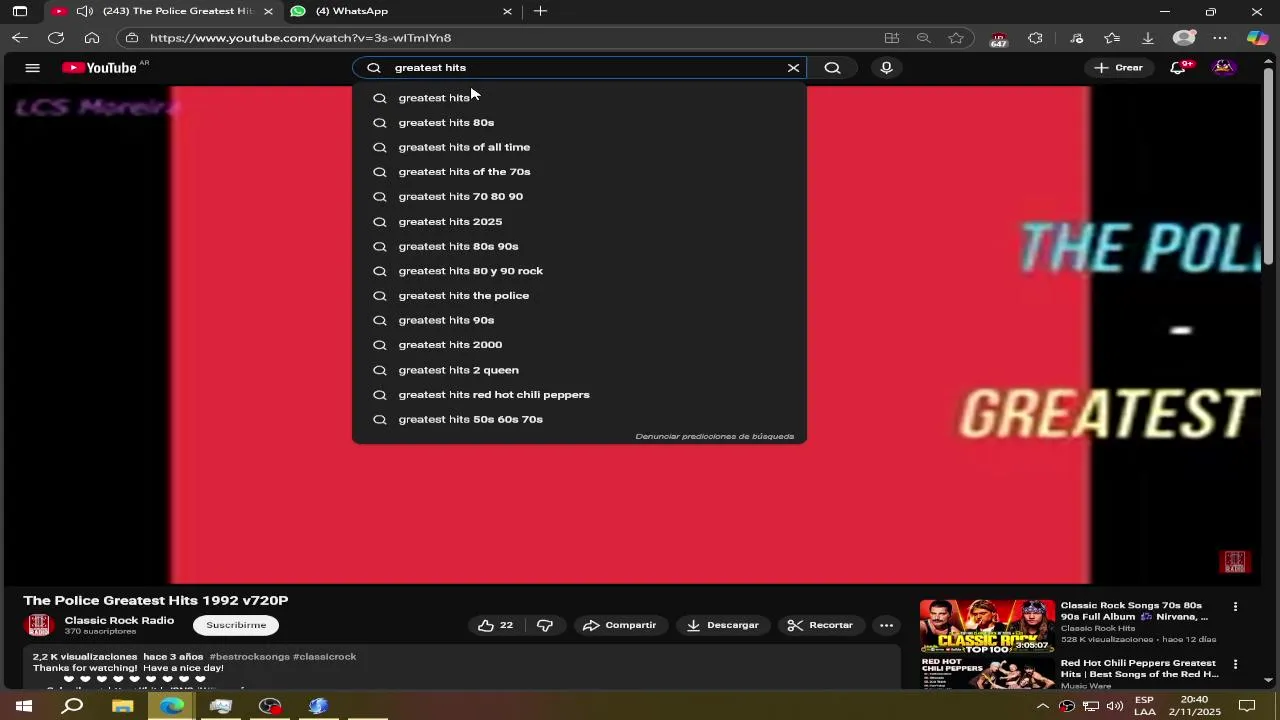Image resolution: width=1280 pixels, height=720 pixels.
Task: Click the Descargar button
Action: [723, 625]
